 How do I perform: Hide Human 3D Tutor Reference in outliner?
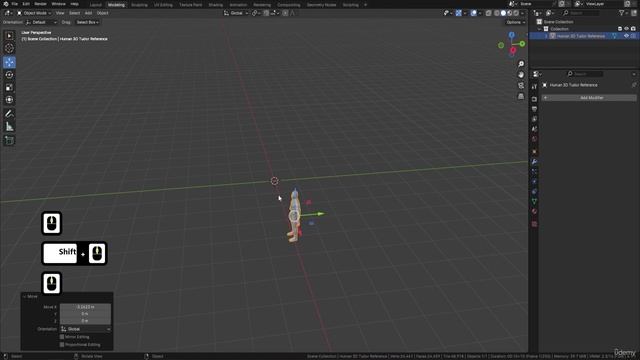click(627, 36)
